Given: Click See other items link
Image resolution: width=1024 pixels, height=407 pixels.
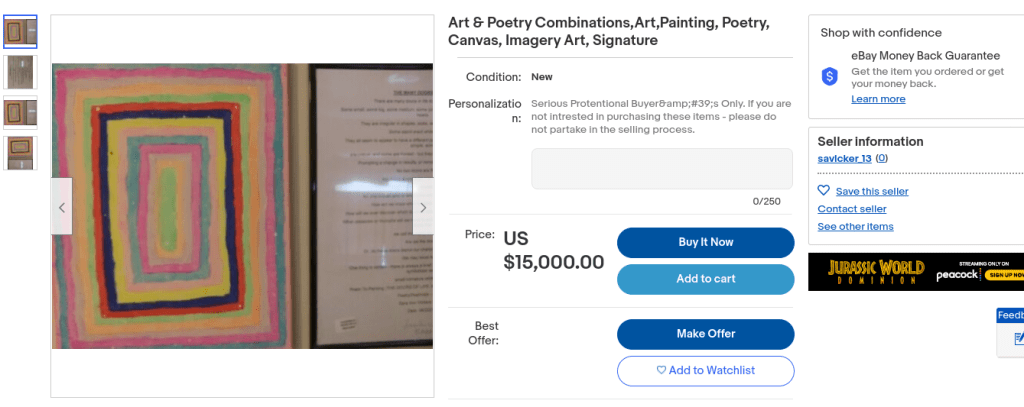Looking at the screenshot, I should (855, 227).
